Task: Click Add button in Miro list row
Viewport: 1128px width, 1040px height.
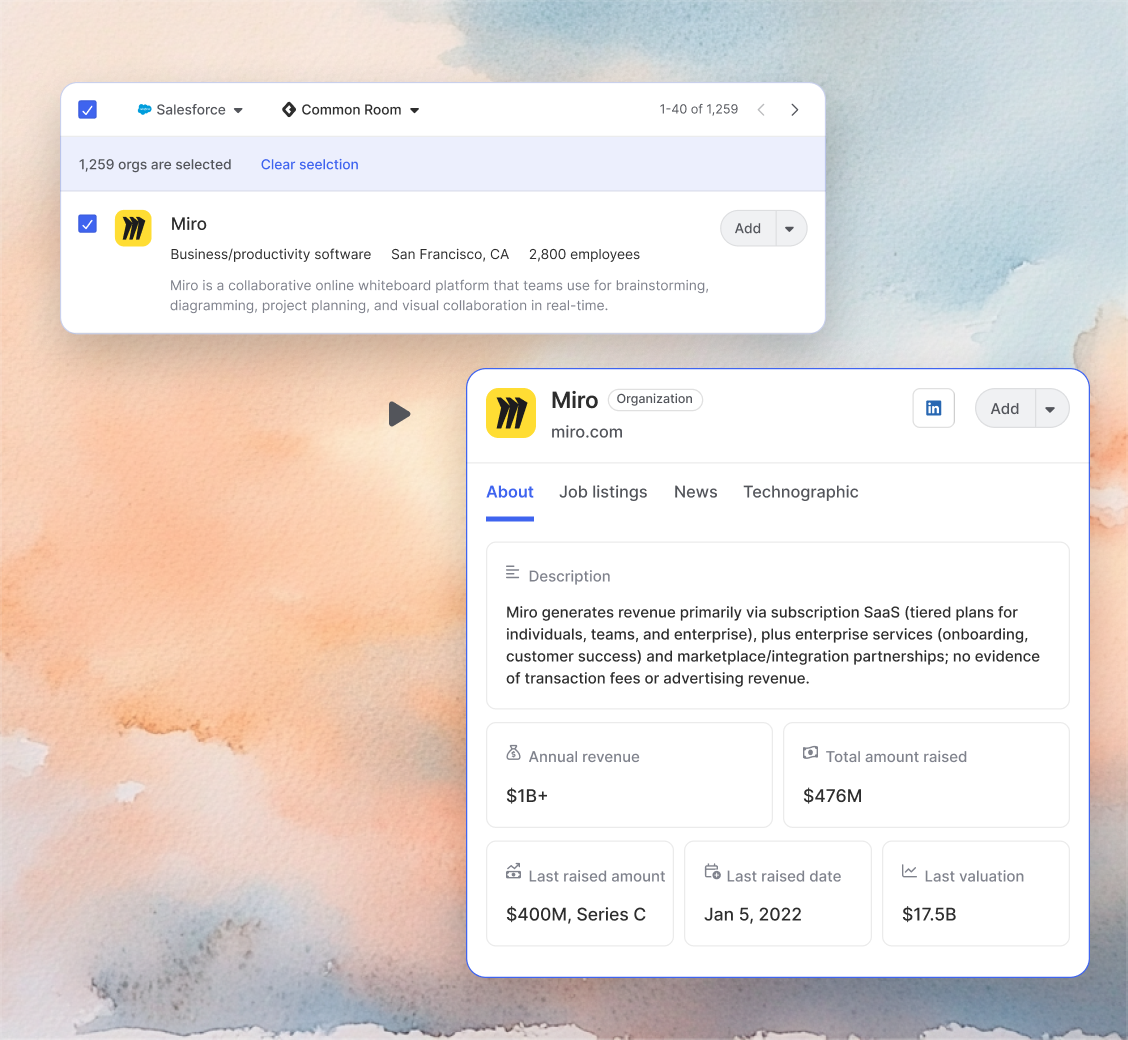Action: coord(747,228)
